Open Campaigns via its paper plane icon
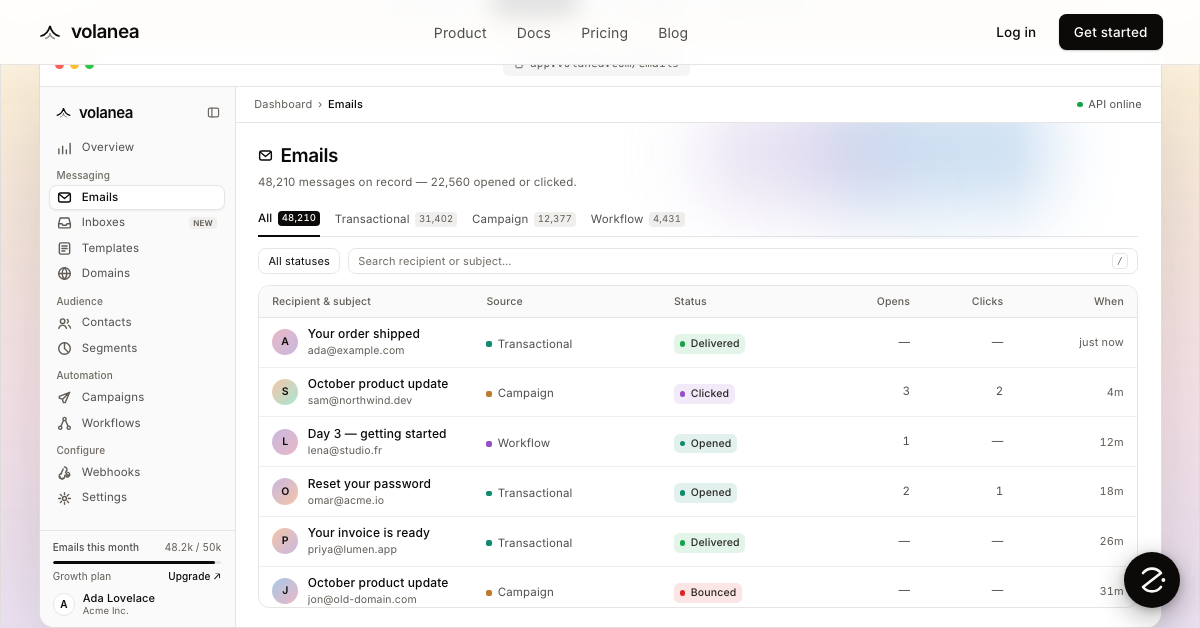Viewport: 1200px width, 628px height. pos(64,398)
